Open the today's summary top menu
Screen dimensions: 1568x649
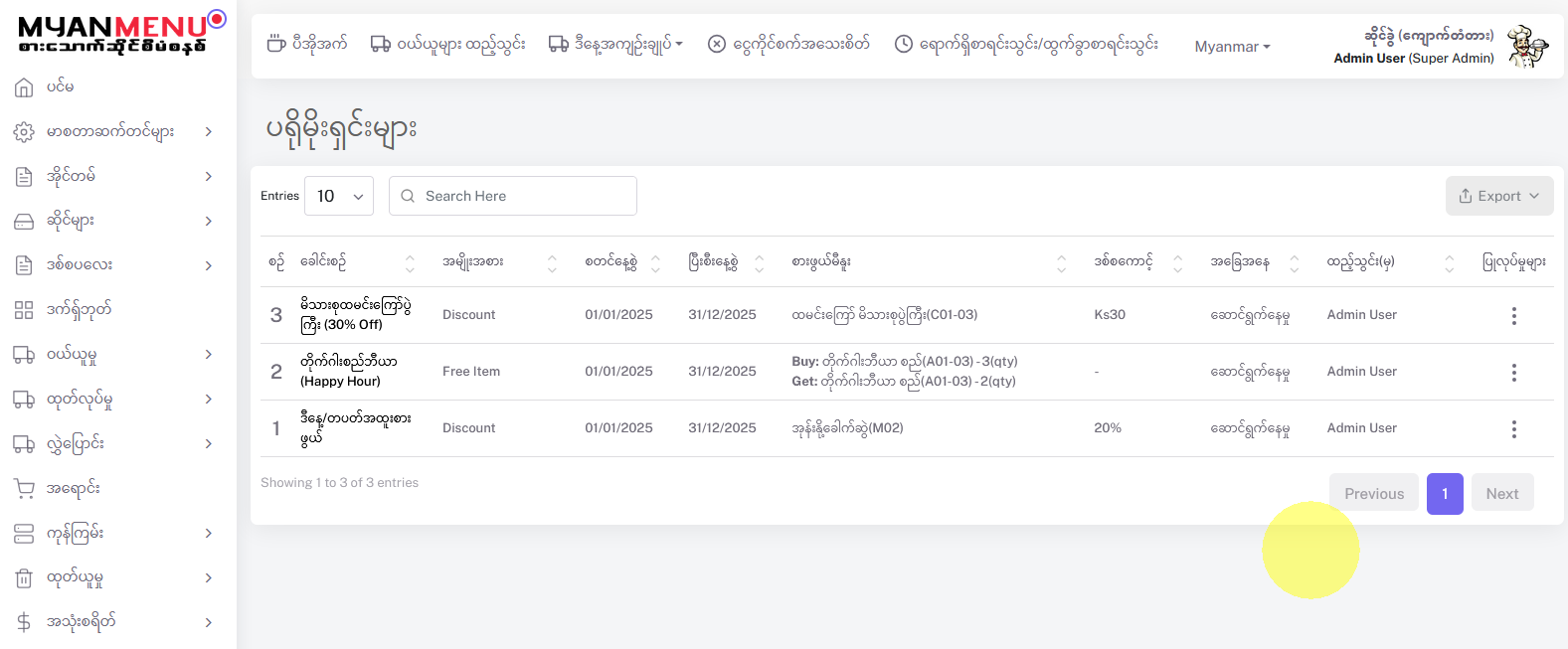pos(616,44)
